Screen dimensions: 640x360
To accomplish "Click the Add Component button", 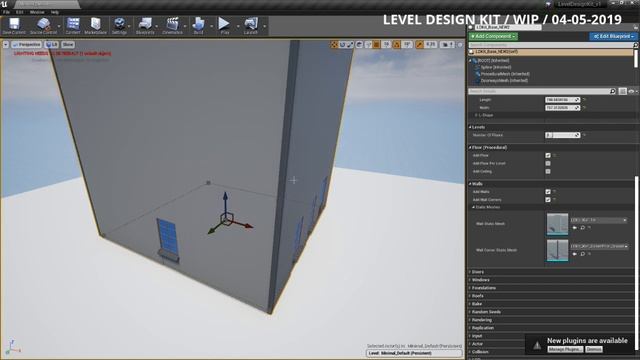I will (x=493, y=36).
